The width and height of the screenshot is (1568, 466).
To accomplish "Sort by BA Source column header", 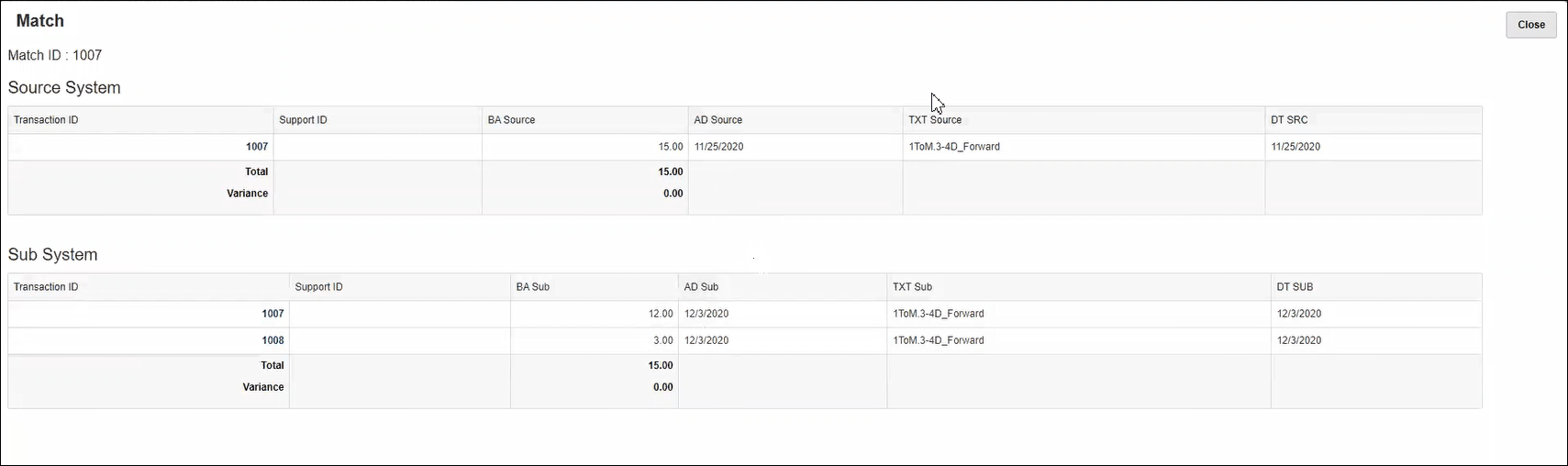I will (x=511, y=120).
